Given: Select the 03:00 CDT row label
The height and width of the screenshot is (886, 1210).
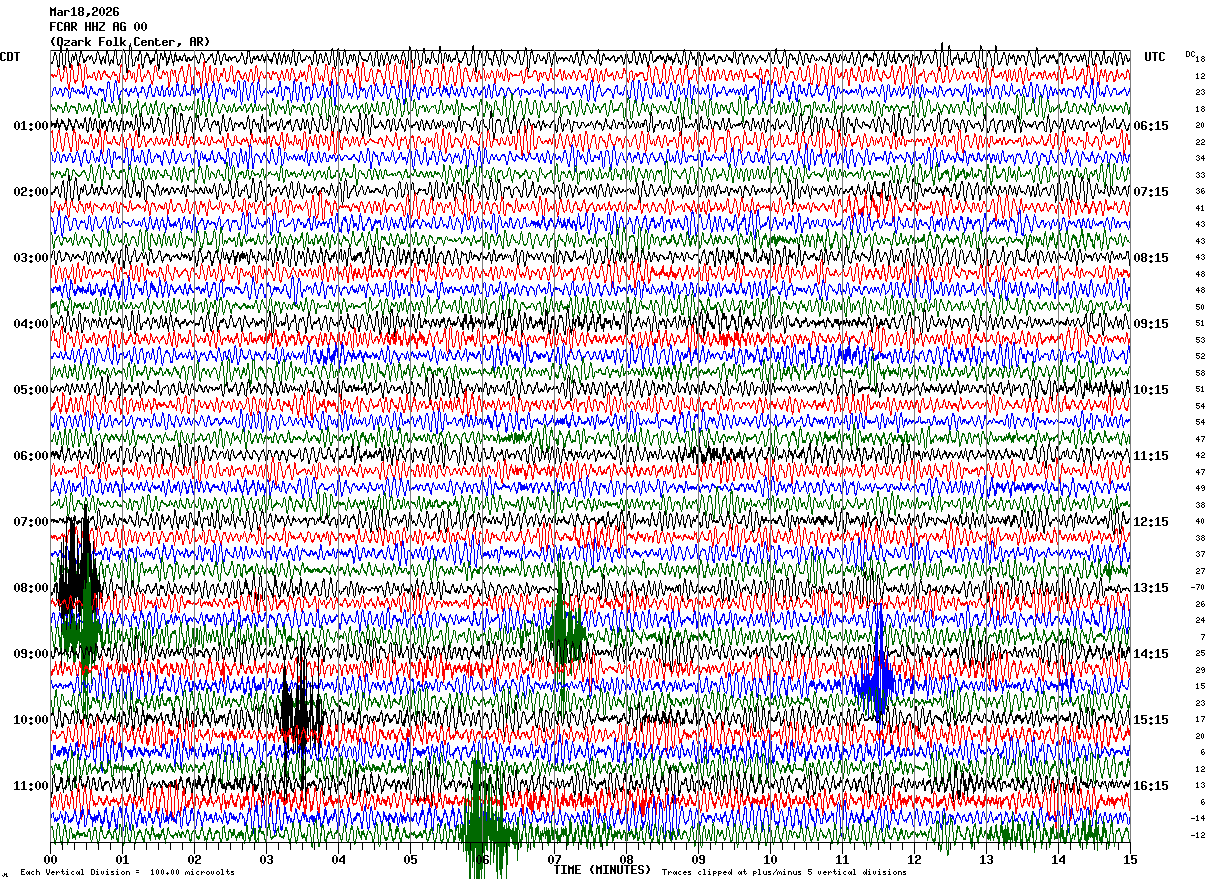Looking at the screenshot, I should tap(31, 258).
